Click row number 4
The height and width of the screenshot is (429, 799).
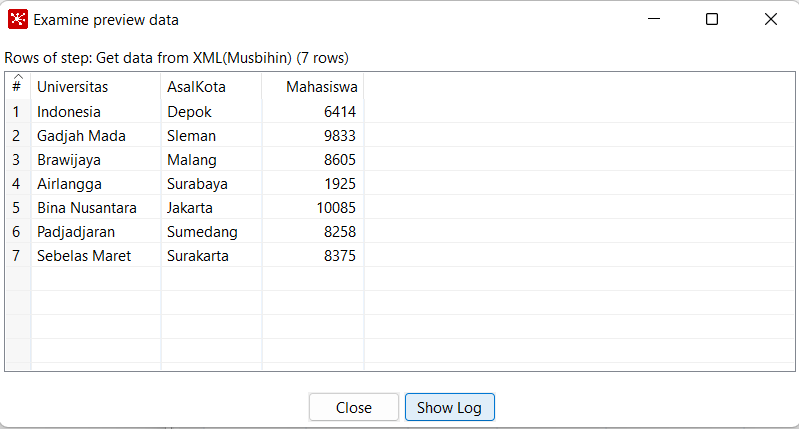coord(18,183)
